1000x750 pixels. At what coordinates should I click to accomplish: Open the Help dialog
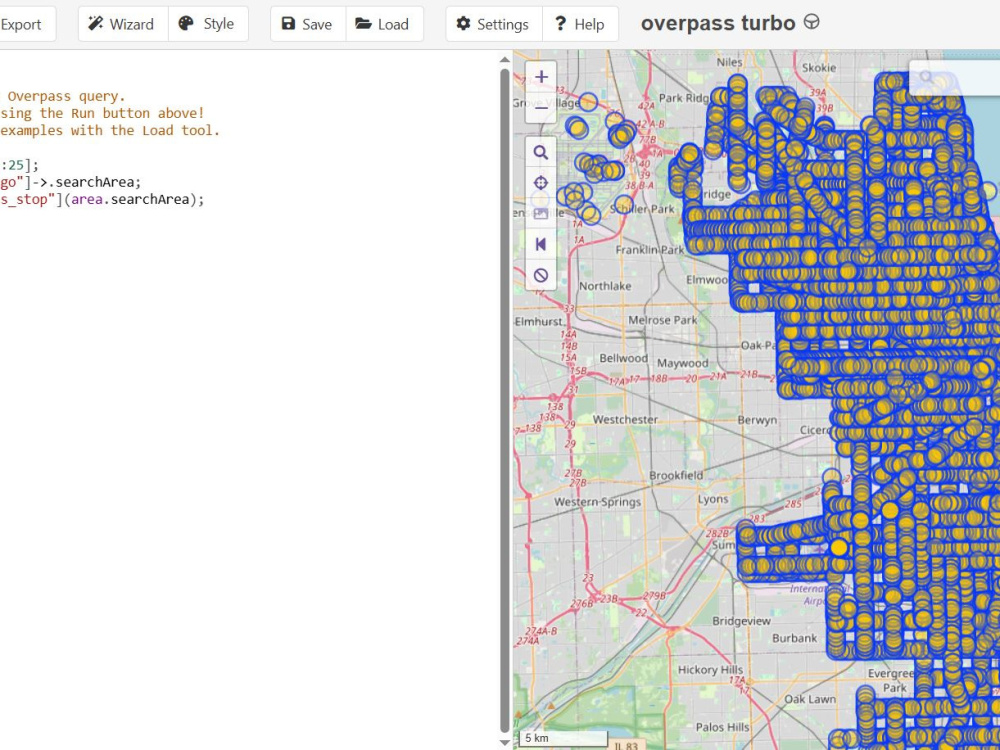coord(580,24)
